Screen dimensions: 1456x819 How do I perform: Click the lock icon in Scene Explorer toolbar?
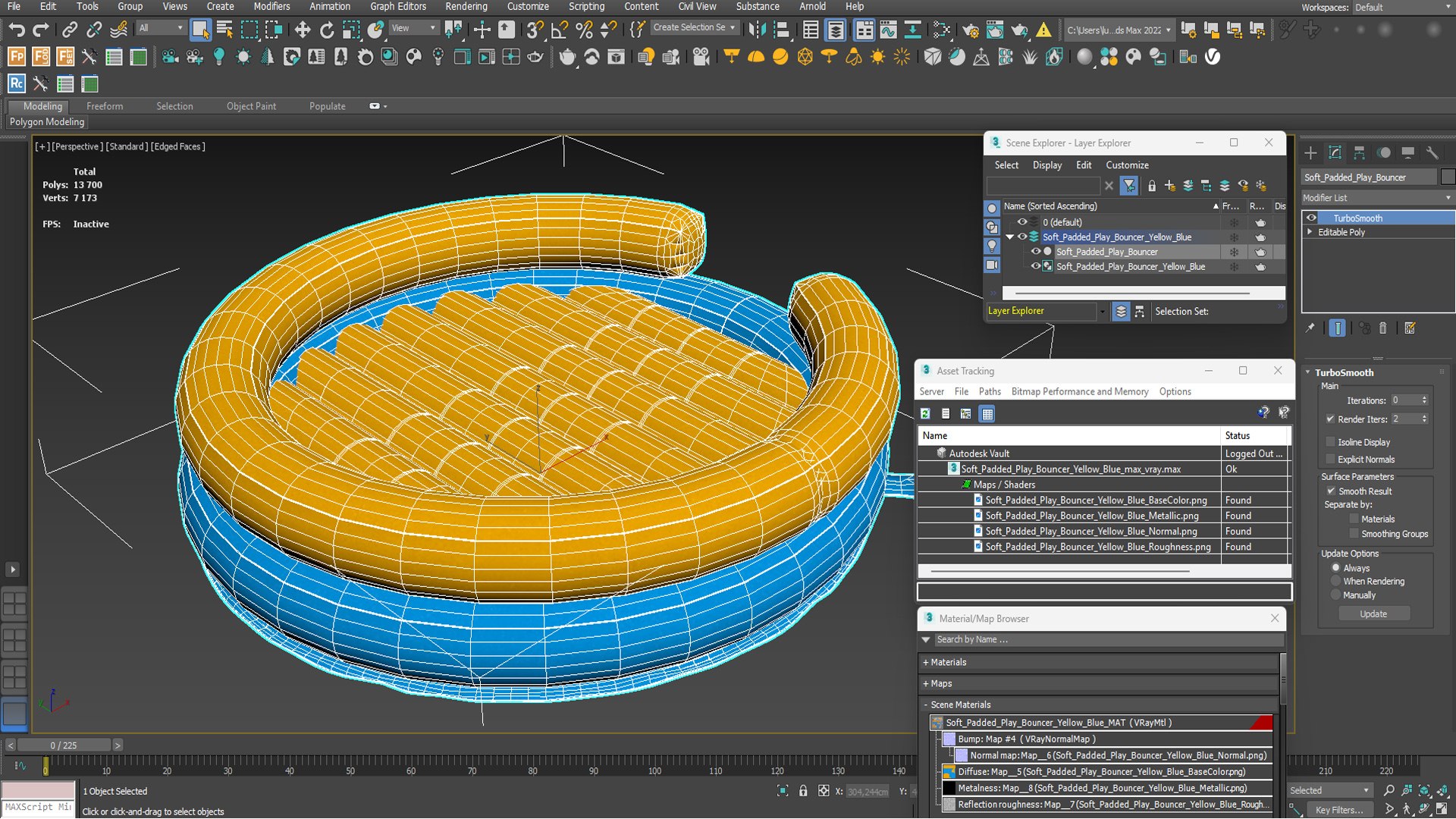click(1152, 185)
